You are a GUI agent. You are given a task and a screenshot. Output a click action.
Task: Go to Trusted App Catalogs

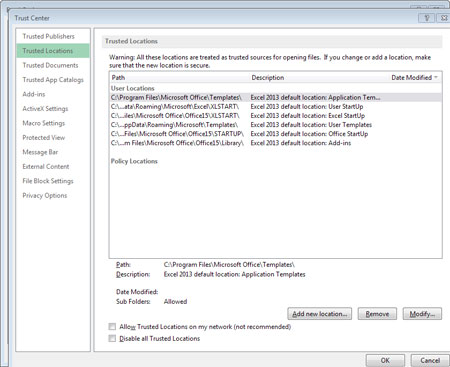53,80
